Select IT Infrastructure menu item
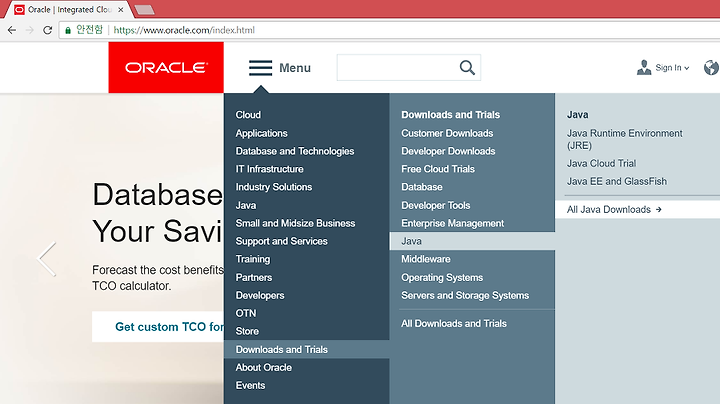The width and height of the screenshot is (720, 404). point(270,169)
